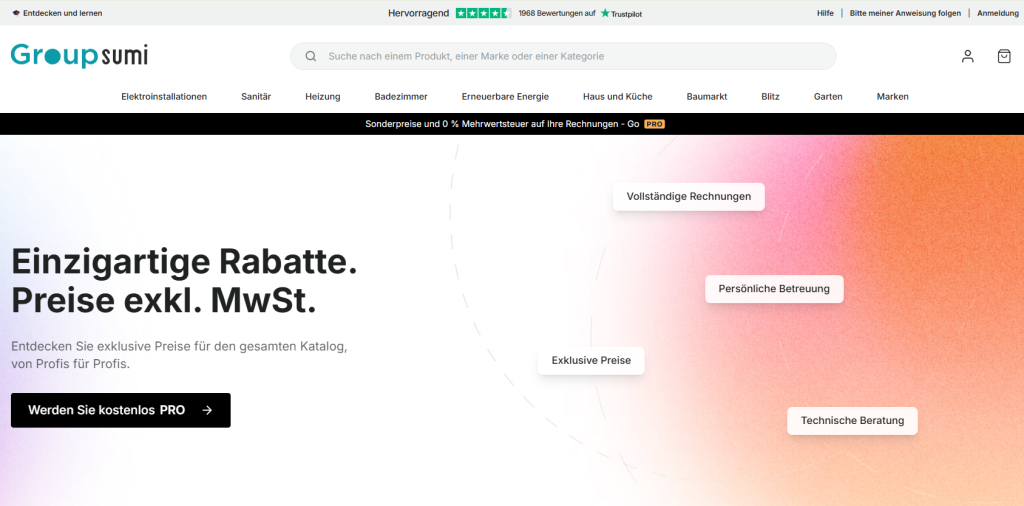1024x506 pixels.
Task: Click the user account icon
Action: [967, 56]
